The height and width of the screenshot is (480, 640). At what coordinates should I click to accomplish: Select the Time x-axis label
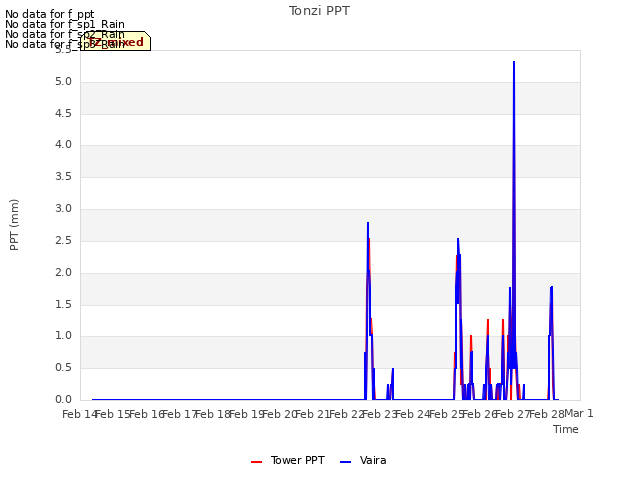(x=566, y=429)
